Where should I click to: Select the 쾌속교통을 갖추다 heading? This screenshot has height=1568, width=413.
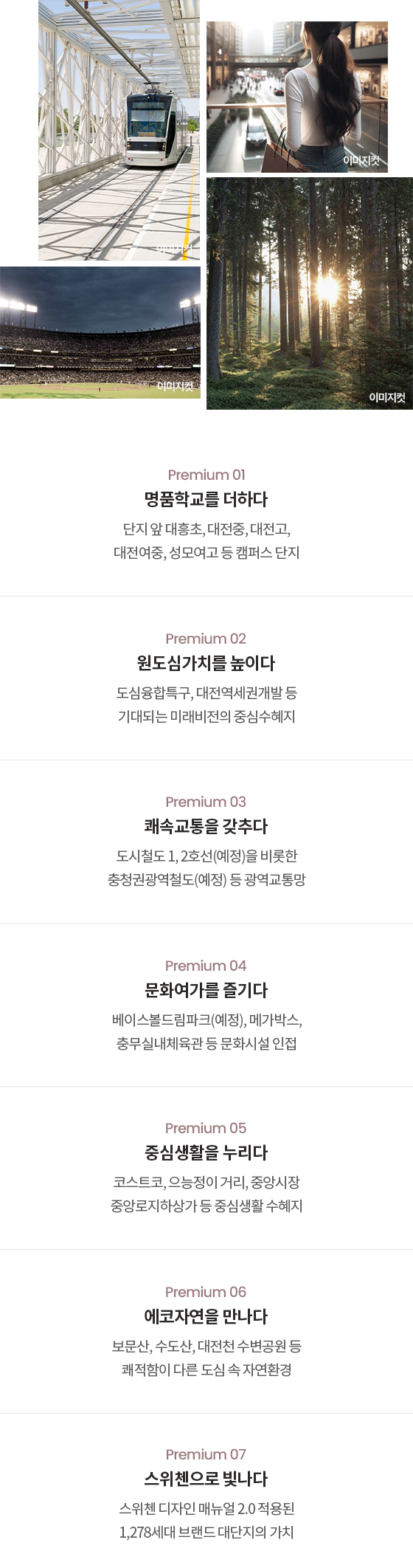(x=206, y=826)
